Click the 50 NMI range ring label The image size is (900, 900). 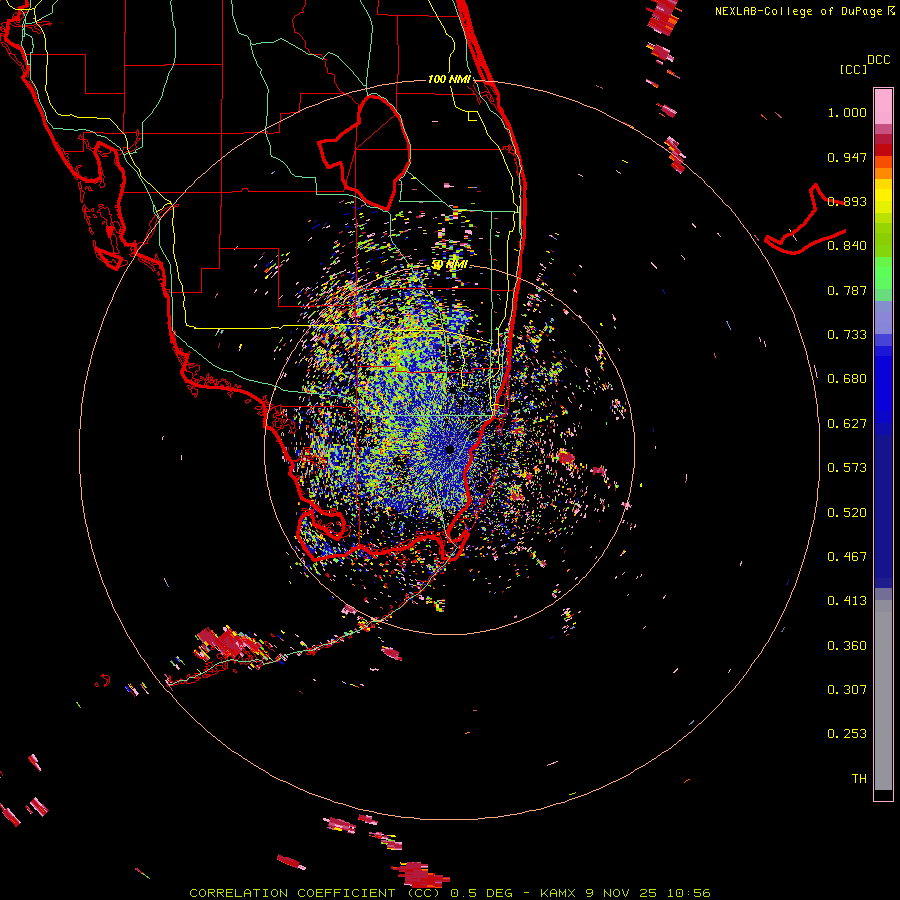(x=450, y=265)
